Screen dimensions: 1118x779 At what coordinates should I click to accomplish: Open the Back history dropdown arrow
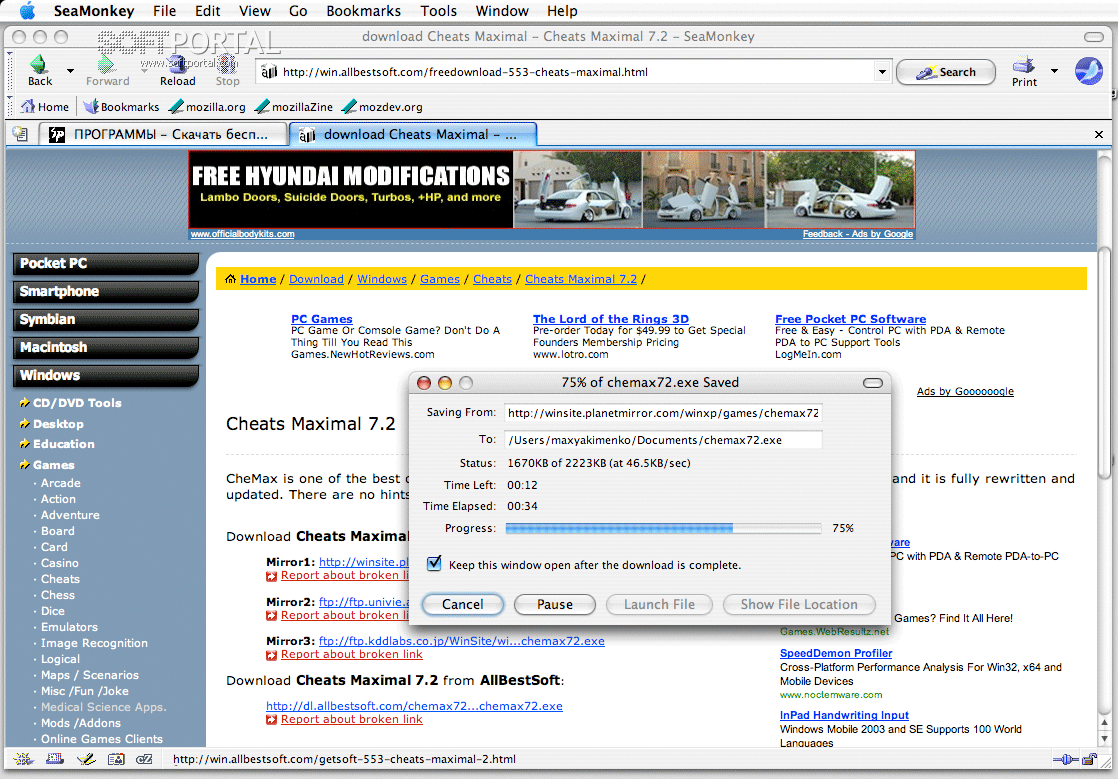click(x=70, y=71)
